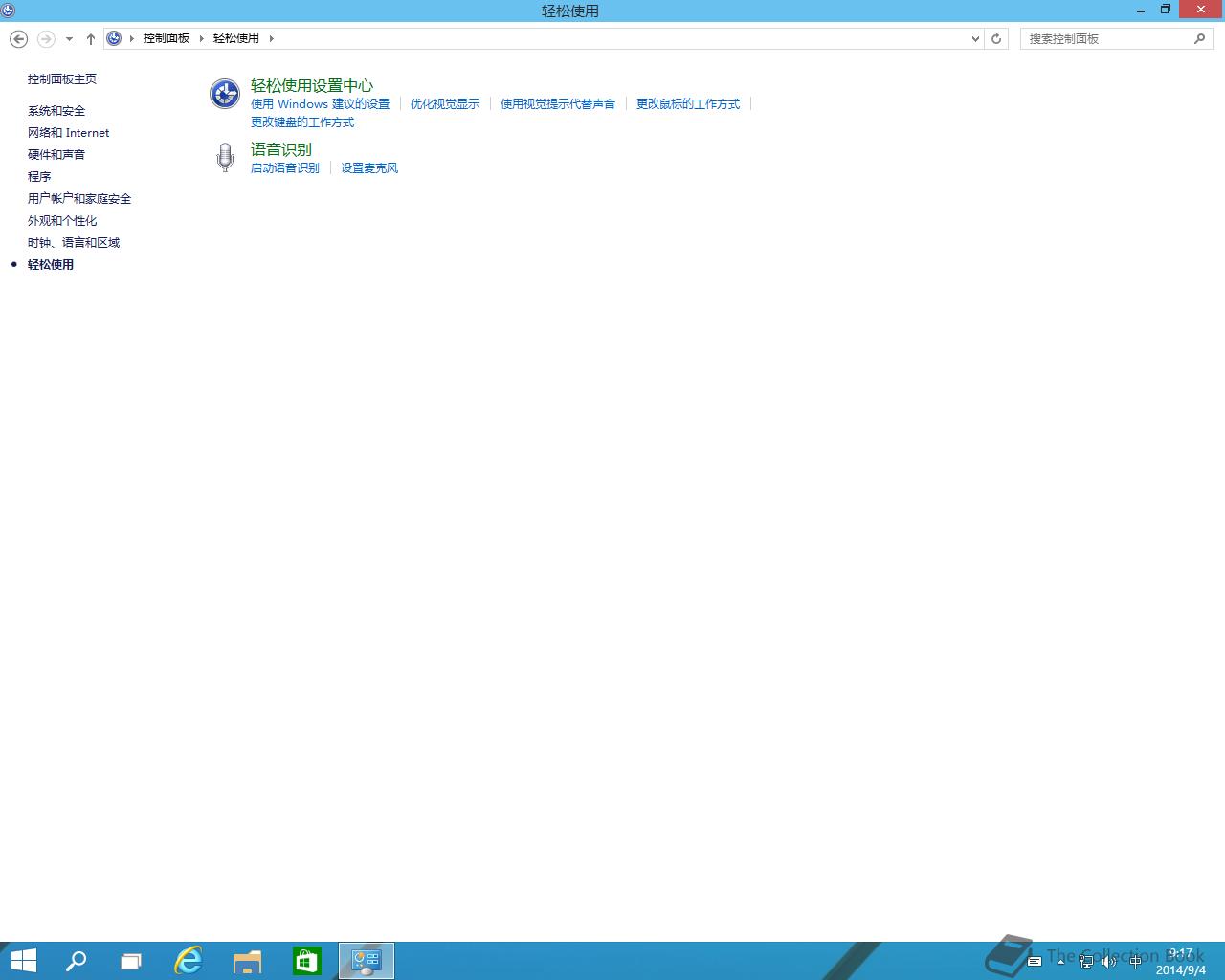This screenshot has width=1225, height=980.
Task: Expand the arrow after 轻松使用 breadcrumb
Action: [271, 38]
